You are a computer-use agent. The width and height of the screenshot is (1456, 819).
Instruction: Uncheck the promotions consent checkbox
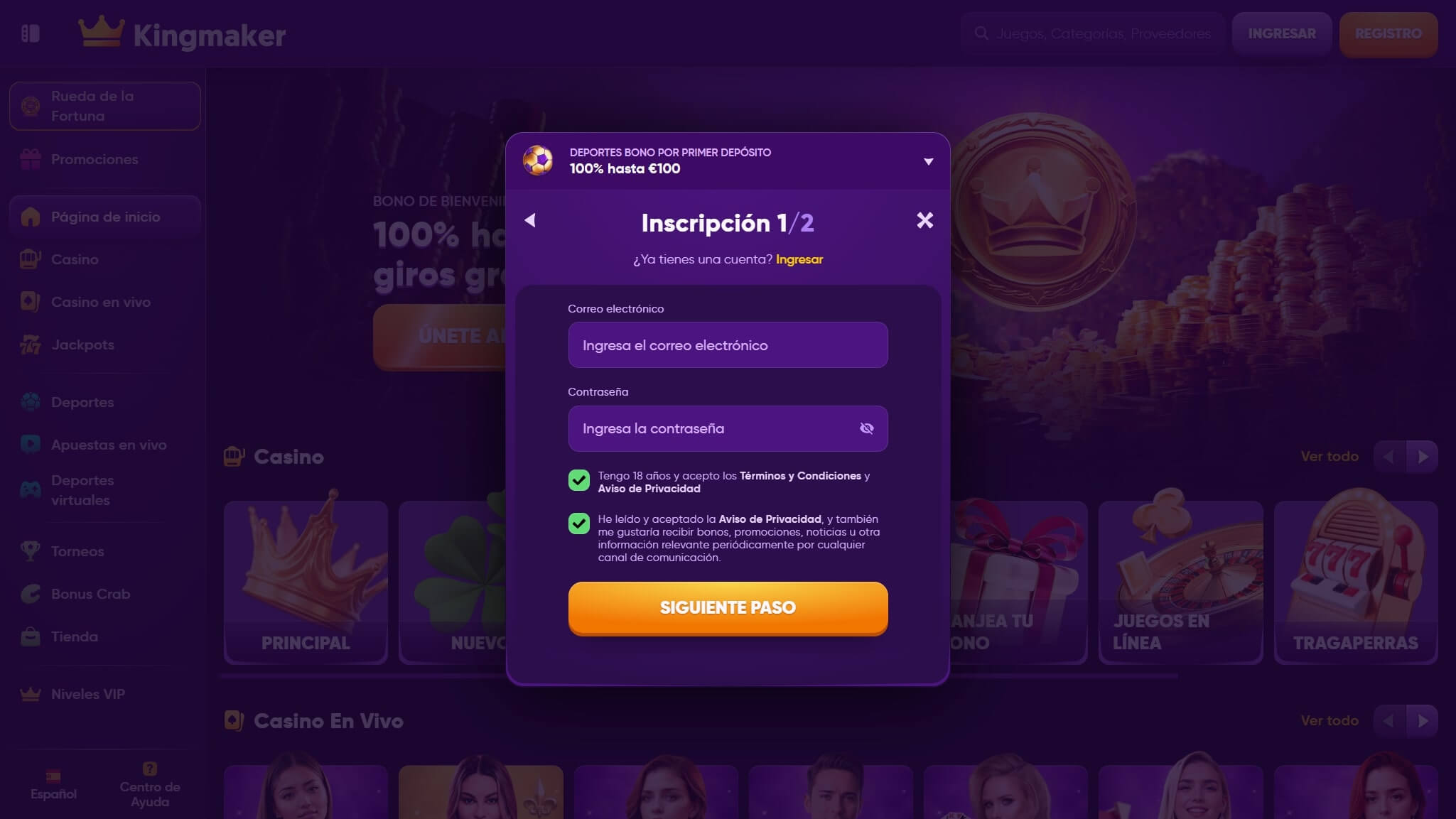579,524
